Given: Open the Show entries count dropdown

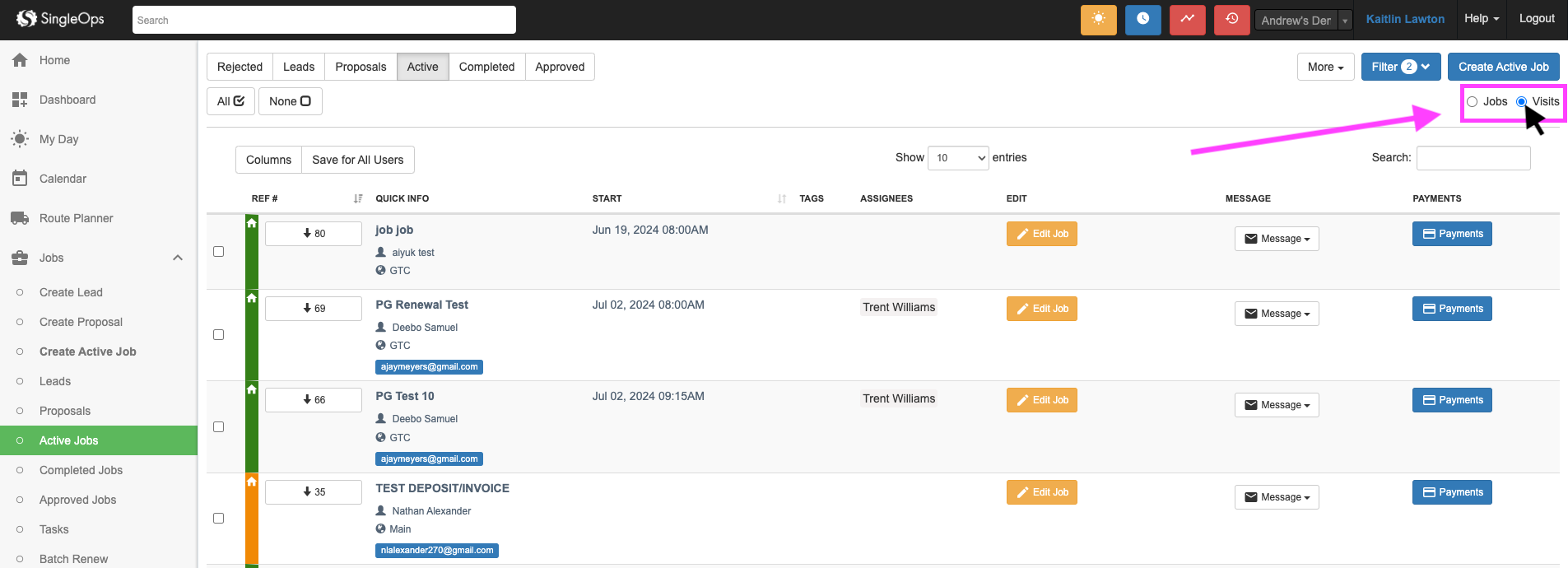Looking at the screenshot, I should point(957,158).
